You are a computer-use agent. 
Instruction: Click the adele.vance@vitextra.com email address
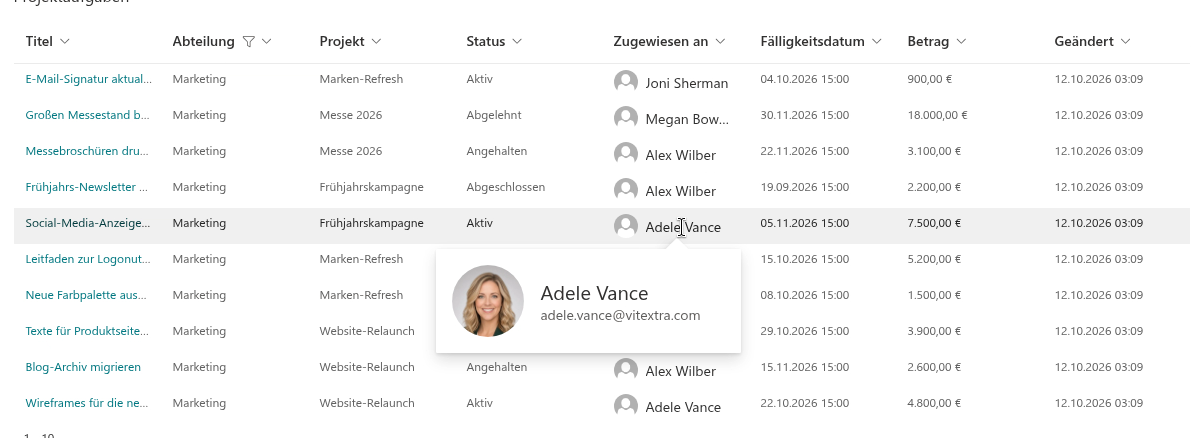pyautogui.click(x=620, y=315)
